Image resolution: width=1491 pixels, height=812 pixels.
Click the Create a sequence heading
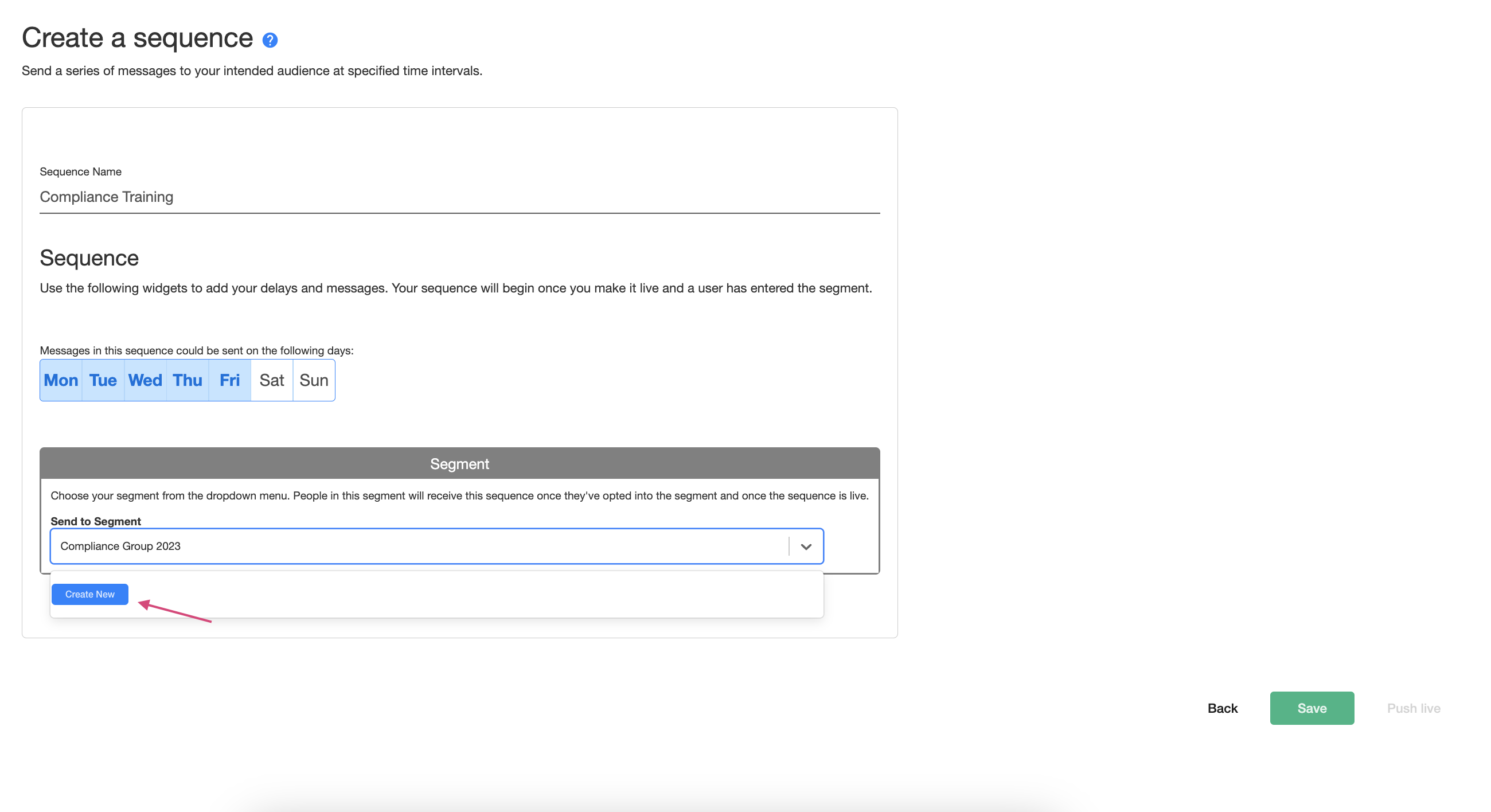tap(137, 38)
